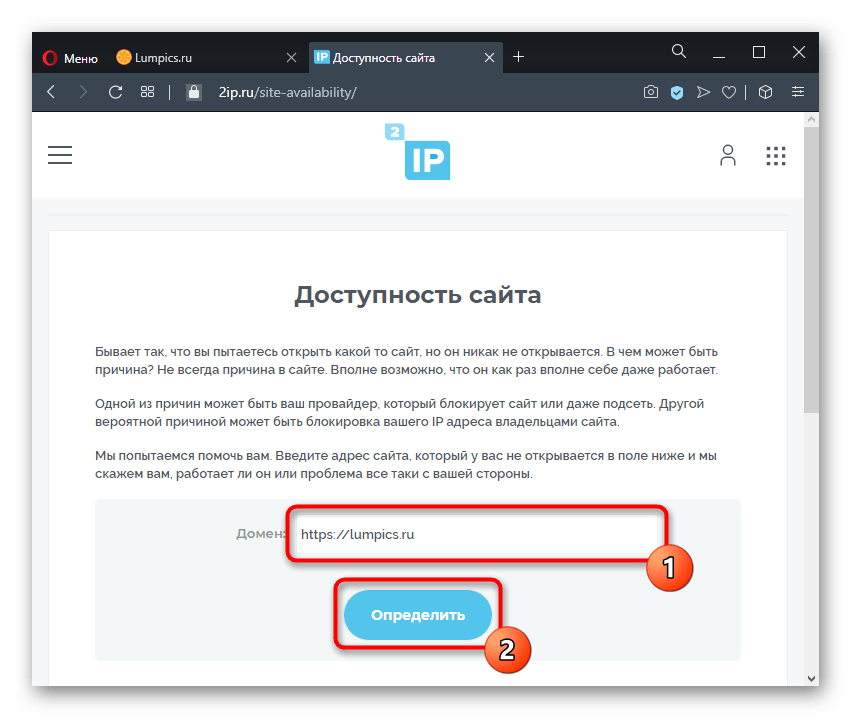Click the Определить button
851x718 pixels.
tap(418, 615)
